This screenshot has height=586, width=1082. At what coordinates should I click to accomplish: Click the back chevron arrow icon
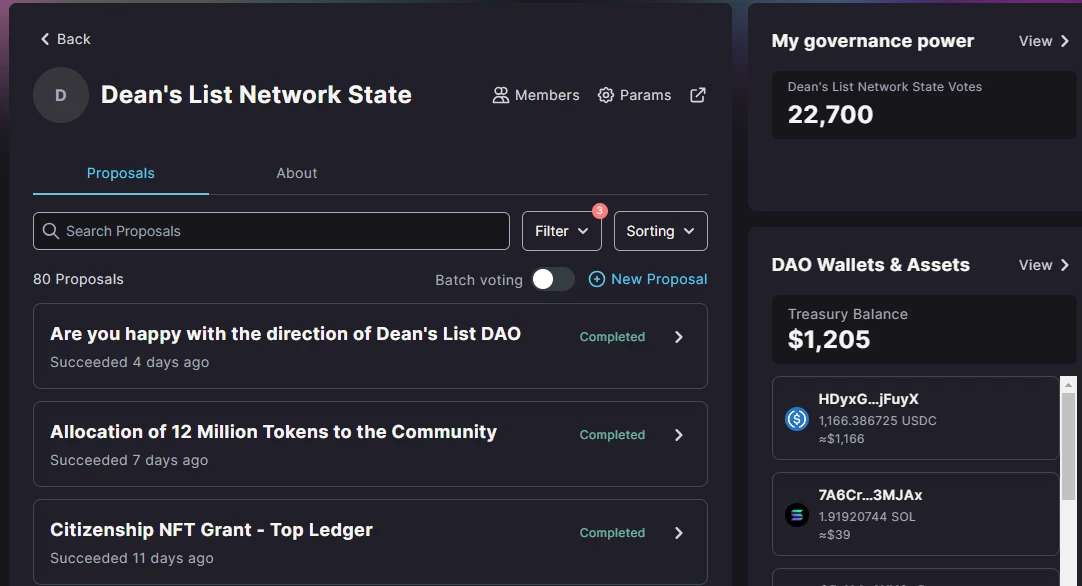45,39
